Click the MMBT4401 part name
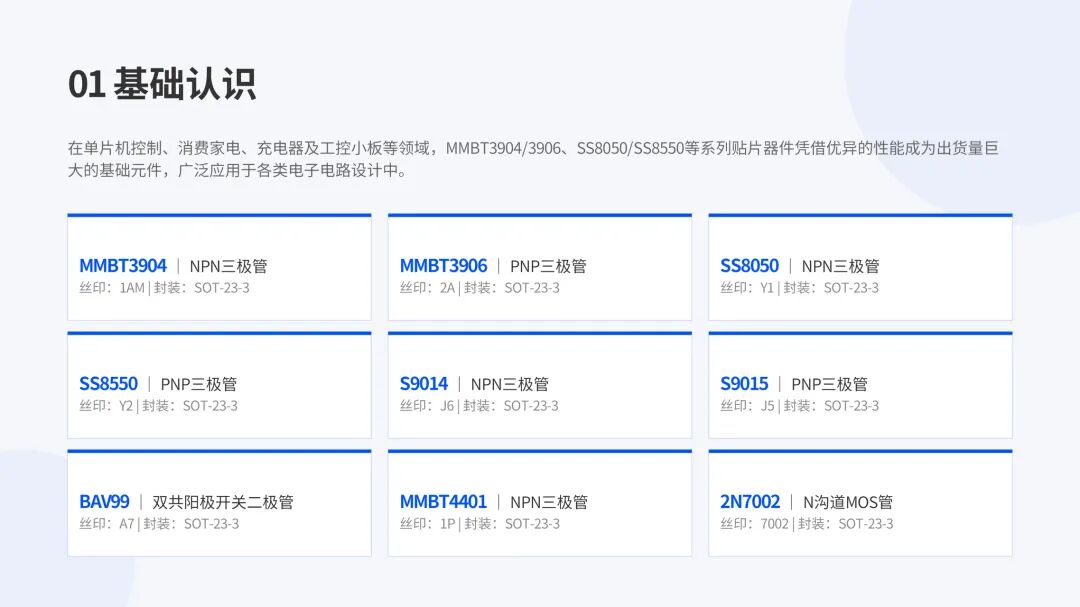 coord(443,502)
